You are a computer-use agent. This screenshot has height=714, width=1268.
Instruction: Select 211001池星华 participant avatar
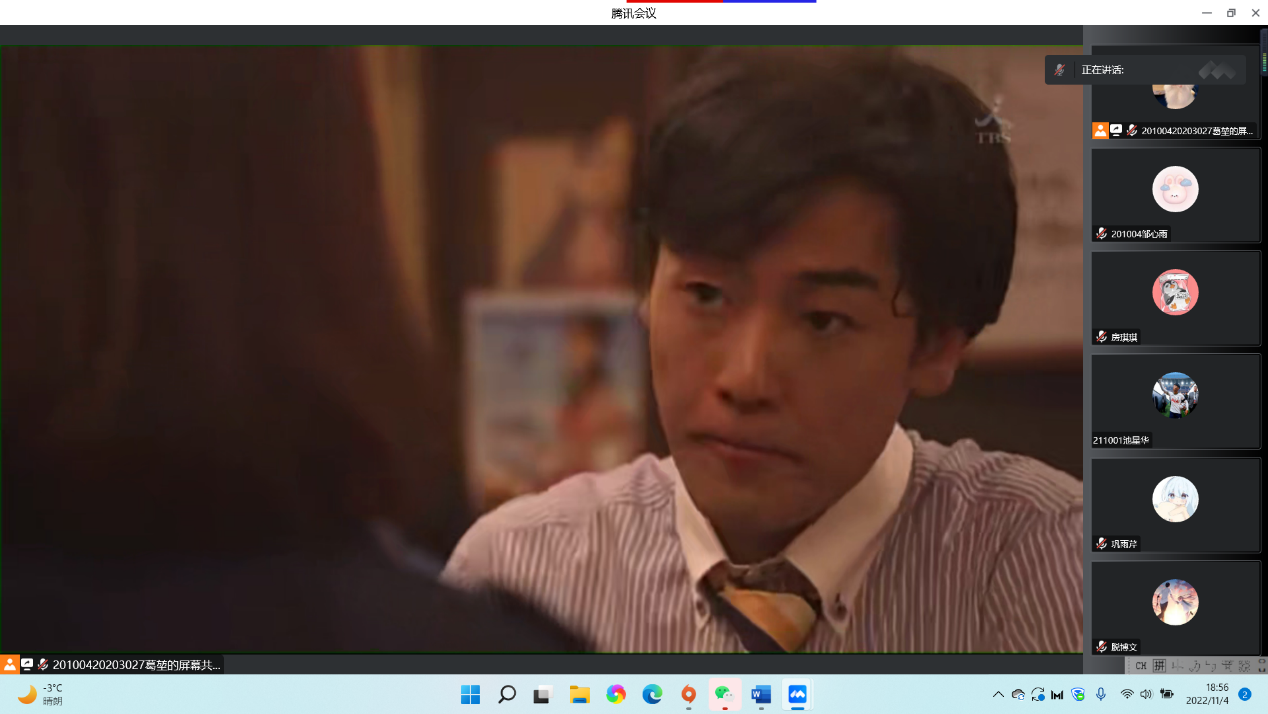point(1175,395)
